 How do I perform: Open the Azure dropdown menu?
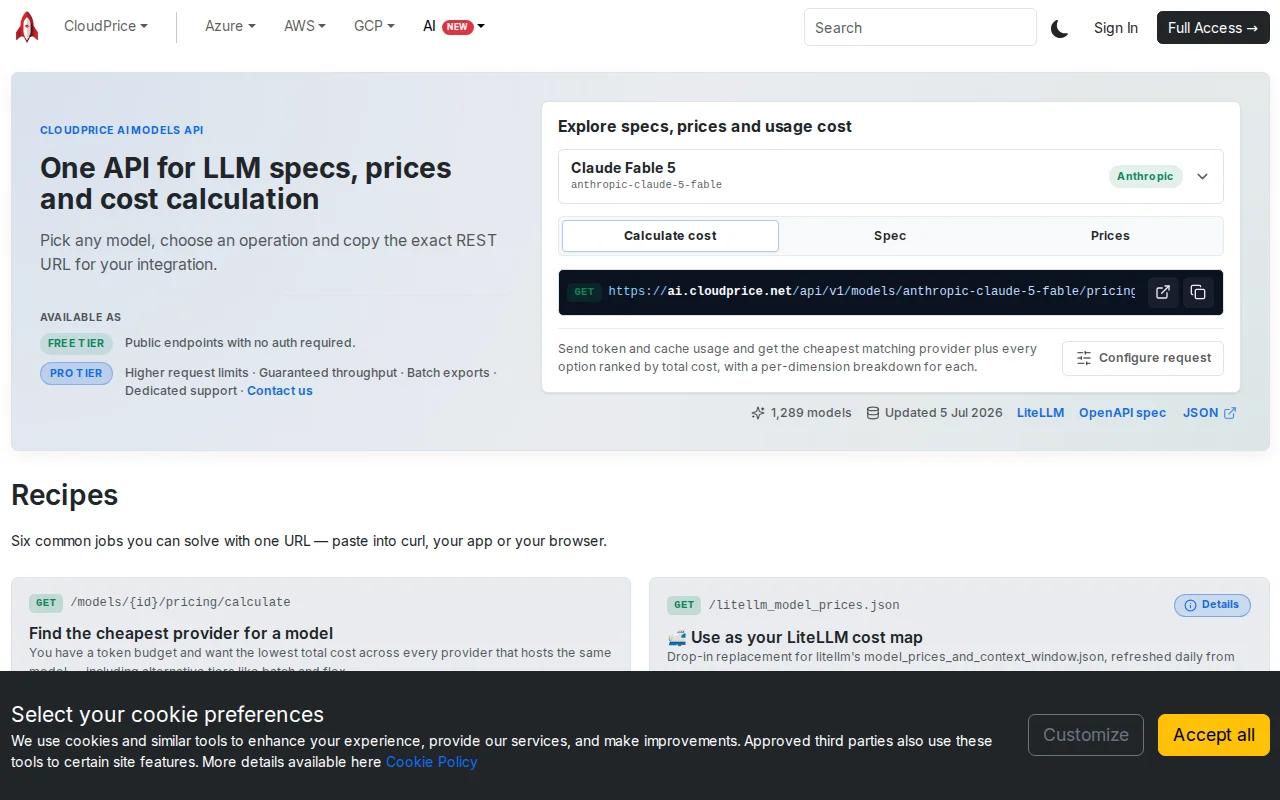230,26
